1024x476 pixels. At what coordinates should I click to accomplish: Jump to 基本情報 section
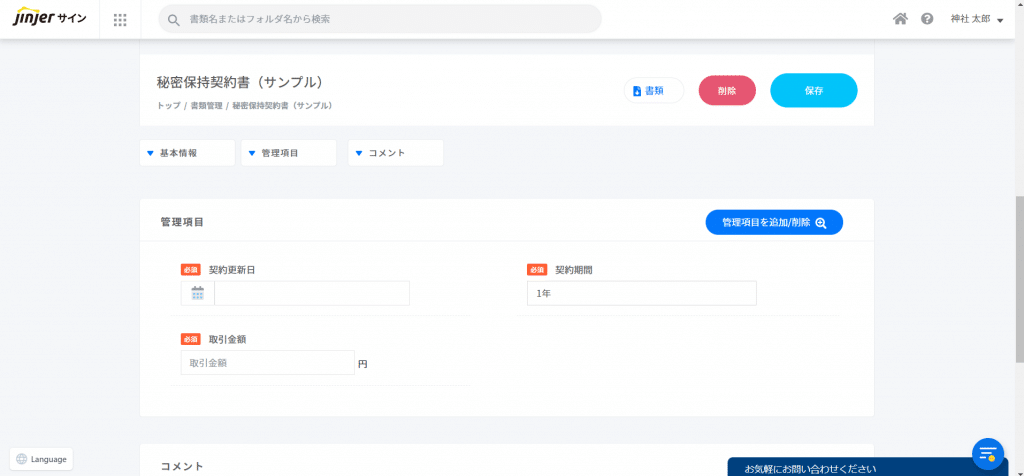coord(186,153)
